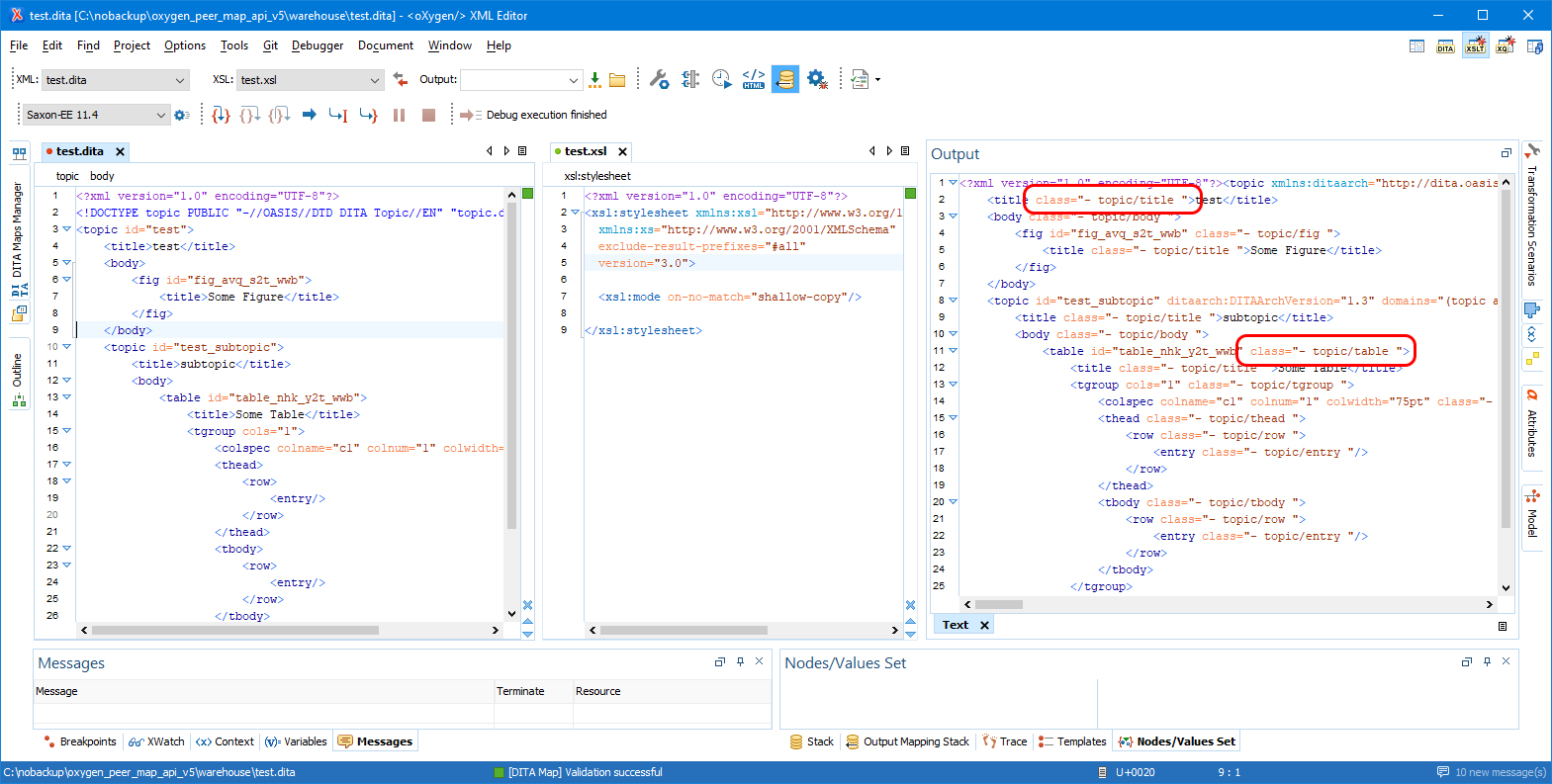Open the Editor perspective icon
Screen dimensions: 1552x784
click(x=1416, y=46)
